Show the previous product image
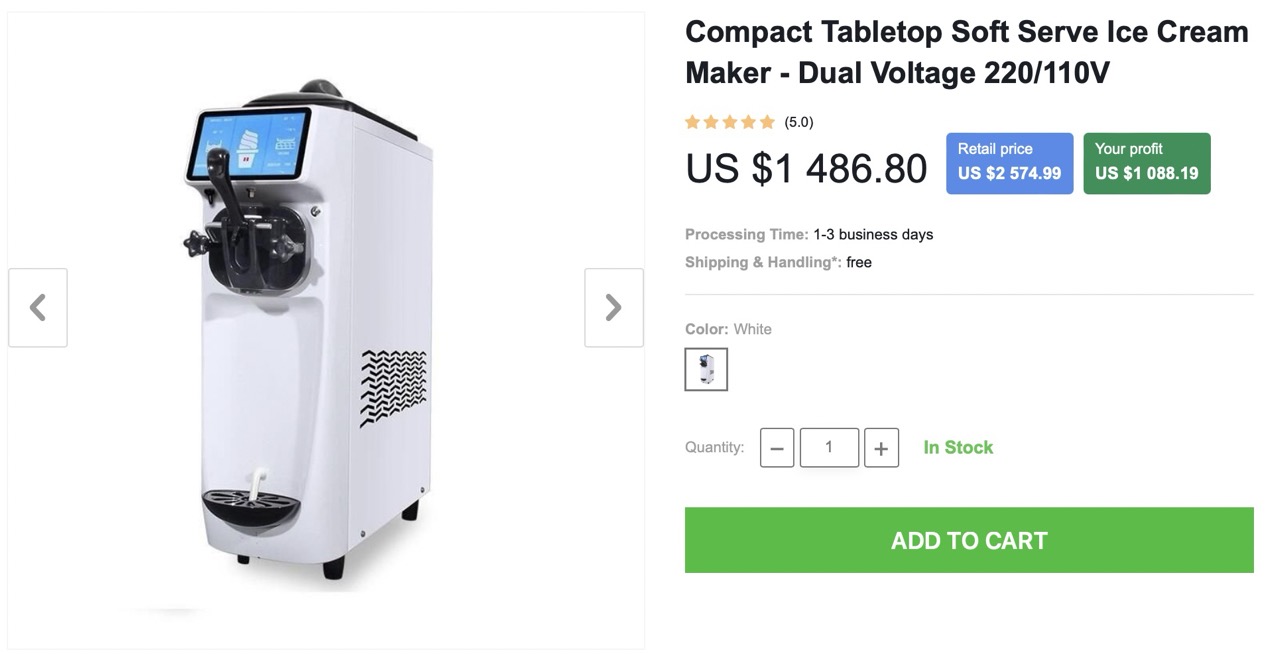Screen dimensions: 1280x654 pyautogui.click(x=38, y=307)
